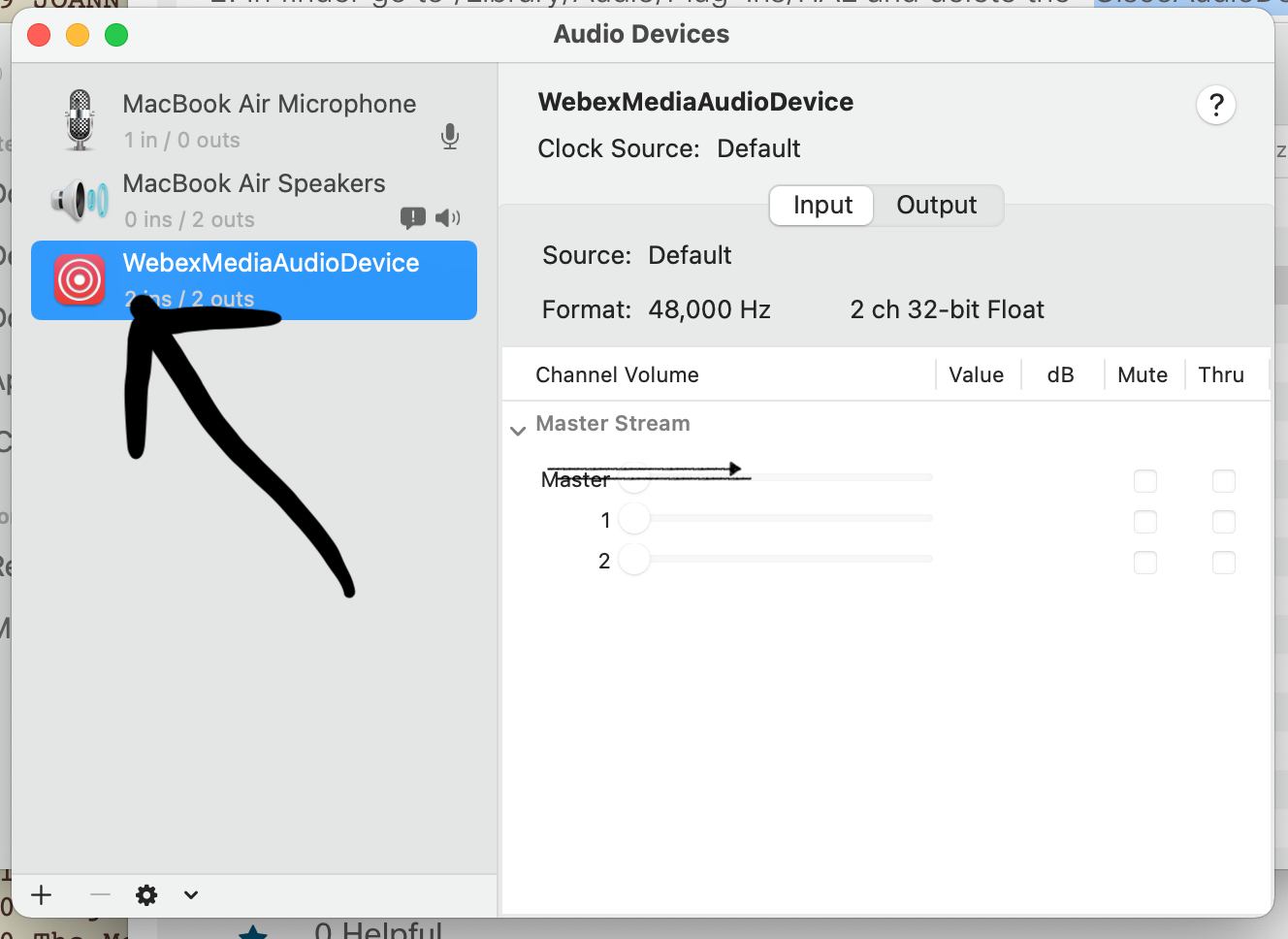Click the alert sound effects output indicator icon

[x=413, y=217]
